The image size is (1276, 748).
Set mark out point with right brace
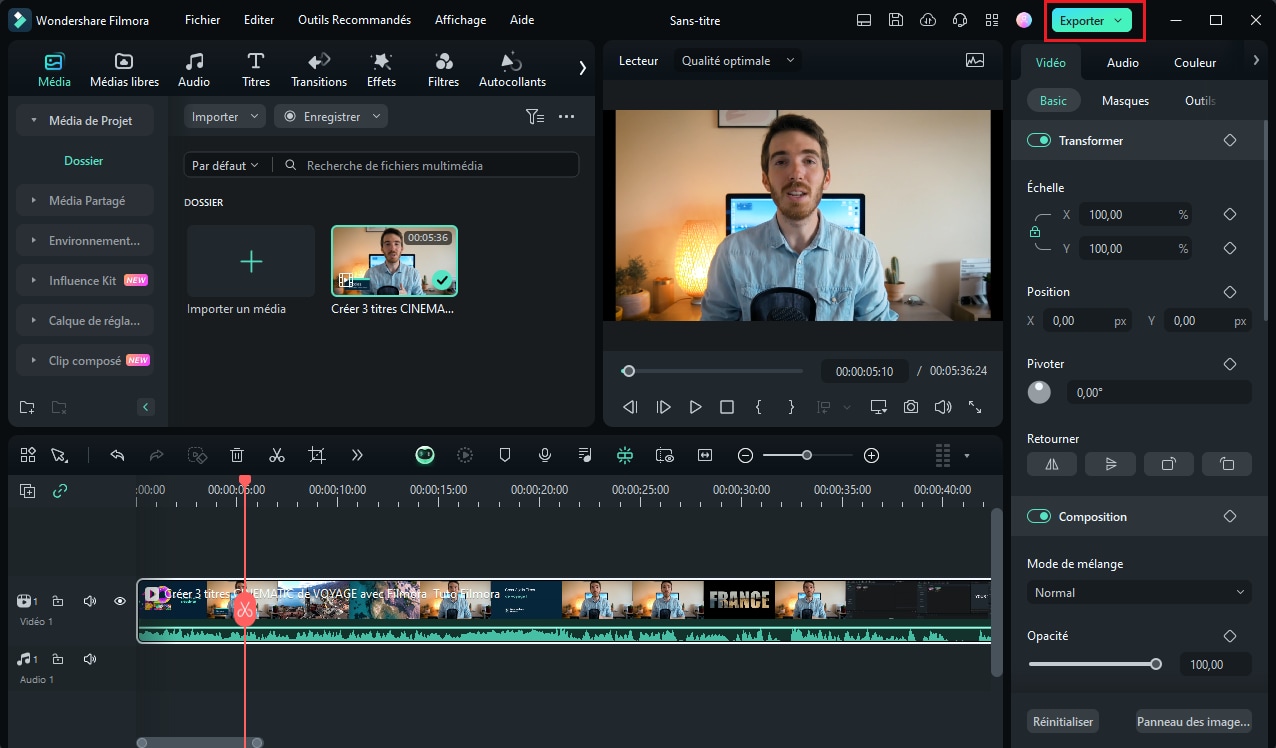(791, 407)
